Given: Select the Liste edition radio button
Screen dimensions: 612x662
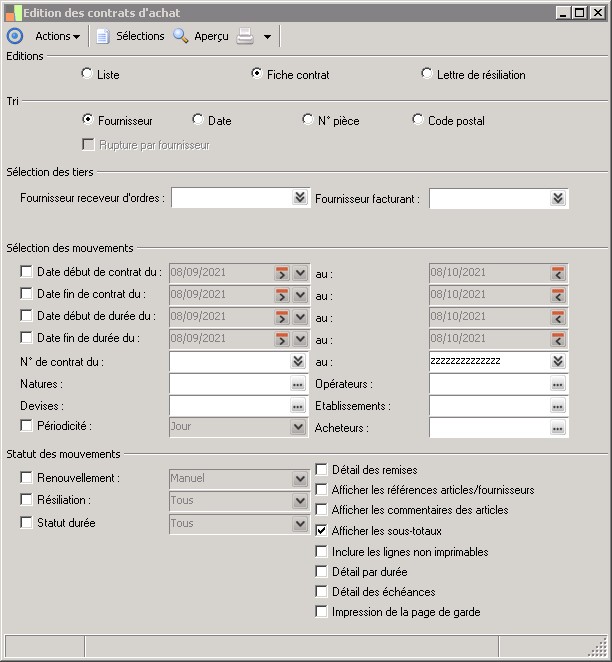Looking at the screenshot, I should (x=87, y=74).
